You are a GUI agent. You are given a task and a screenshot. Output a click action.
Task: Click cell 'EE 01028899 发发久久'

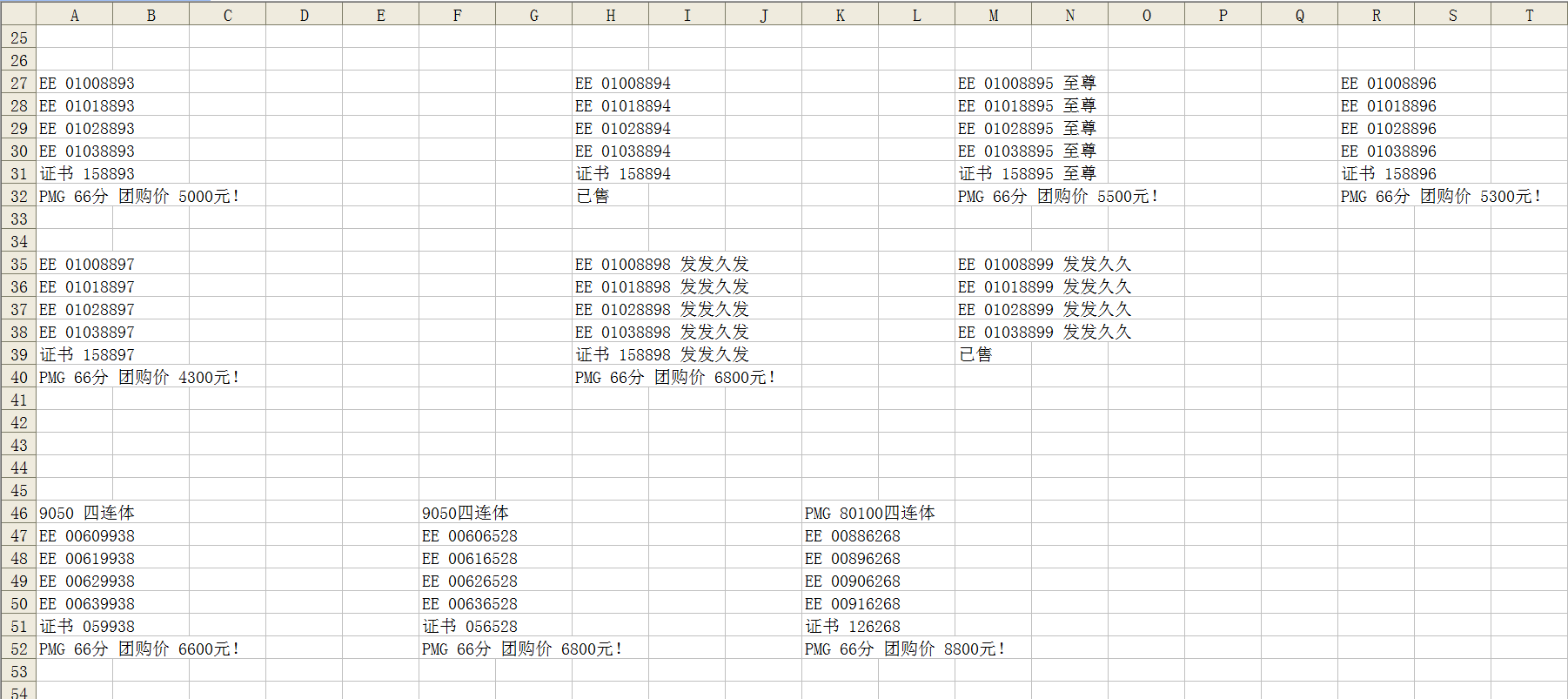[x=1045, y=309]
